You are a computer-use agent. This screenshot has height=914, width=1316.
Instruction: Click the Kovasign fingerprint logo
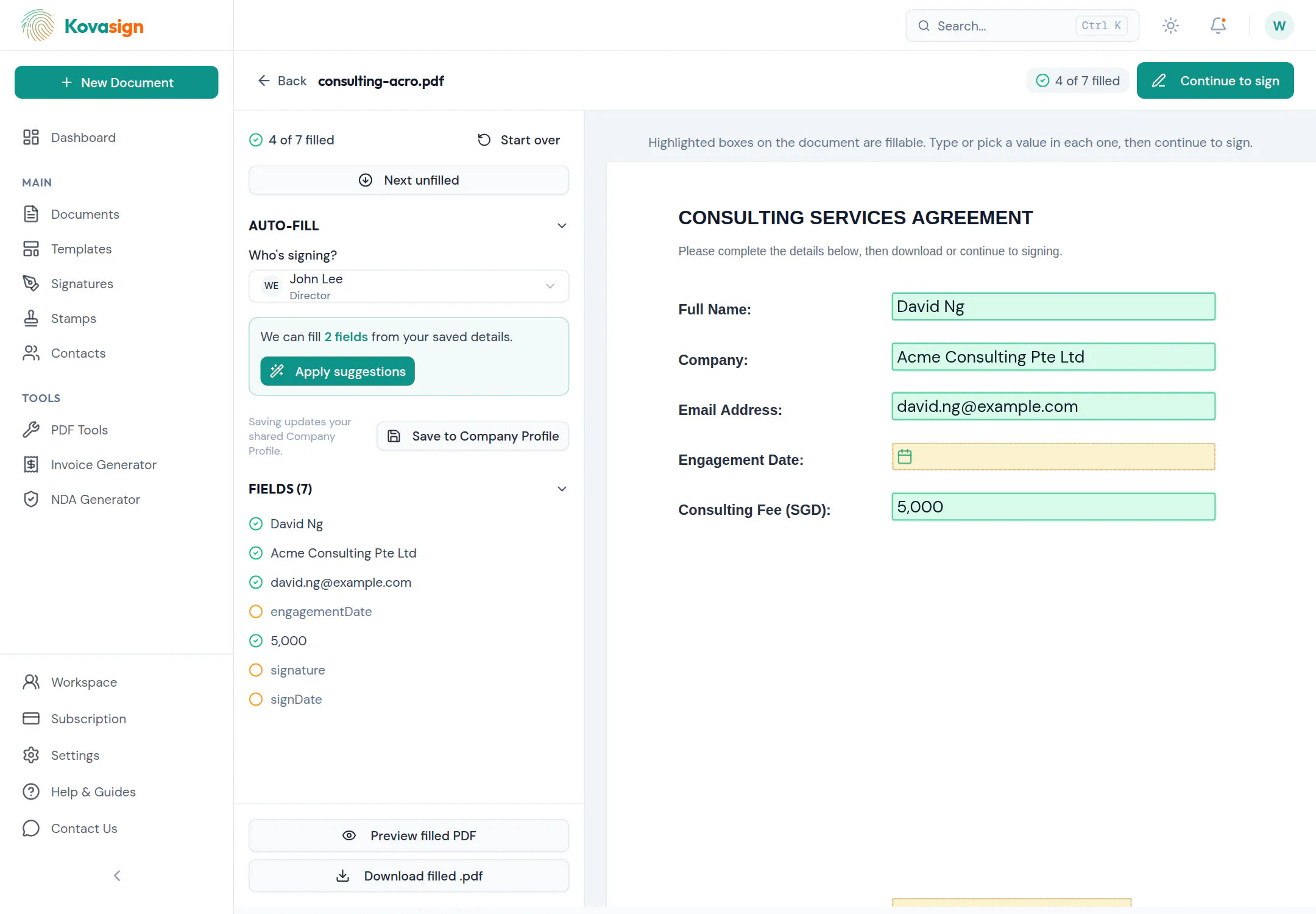click(x=38, y=26)
